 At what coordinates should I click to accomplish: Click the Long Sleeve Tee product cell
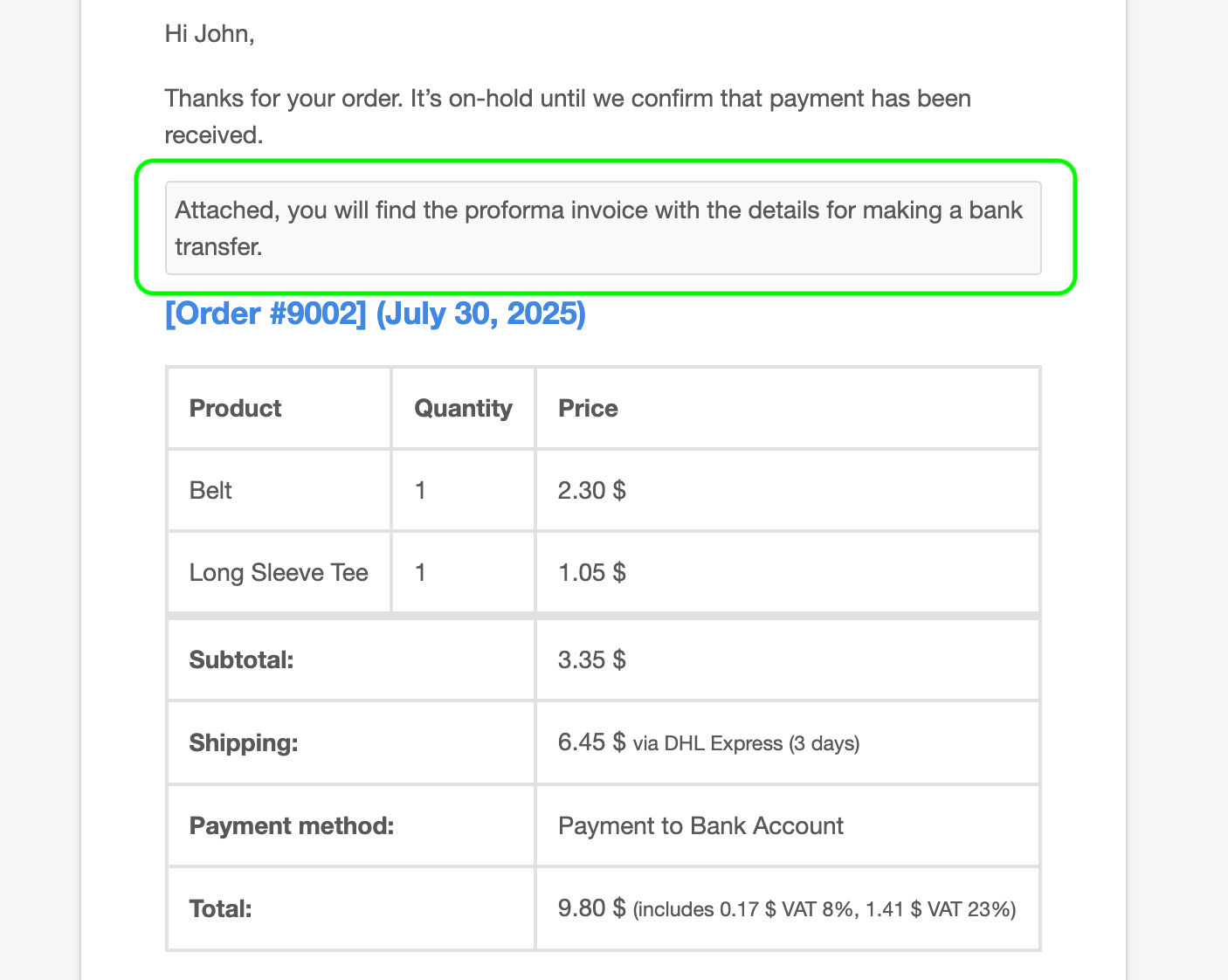(x=279, y=572)
